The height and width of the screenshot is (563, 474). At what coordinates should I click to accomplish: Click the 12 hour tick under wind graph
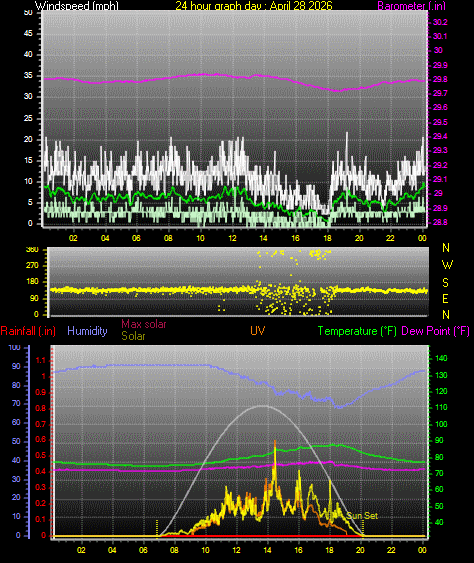tap(232, 238)
